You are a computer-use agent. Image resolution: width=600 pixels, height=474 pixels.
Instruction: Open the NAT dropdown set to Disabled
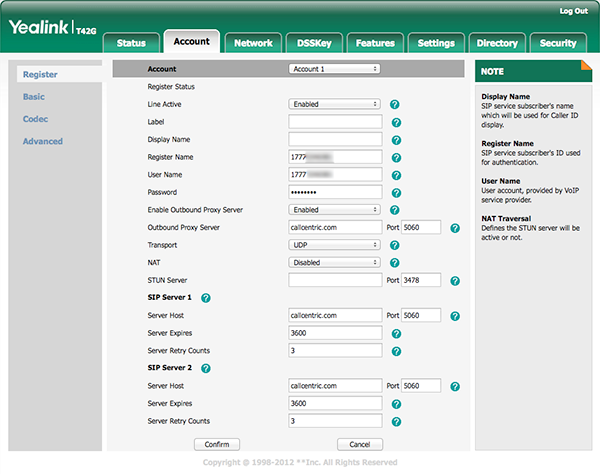[334, 262]
